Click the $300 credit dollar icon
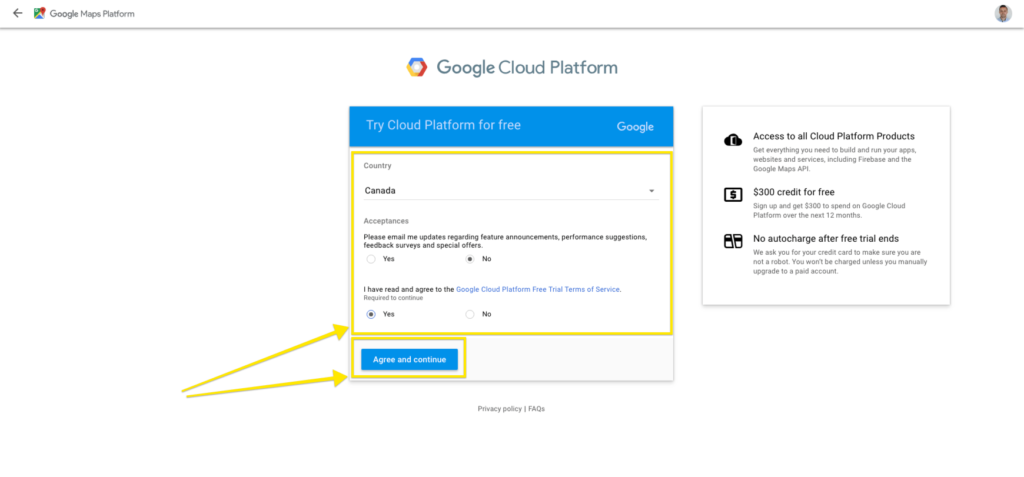The width and height of the screenshot is (1024, 477). click(x=733, y=195)
